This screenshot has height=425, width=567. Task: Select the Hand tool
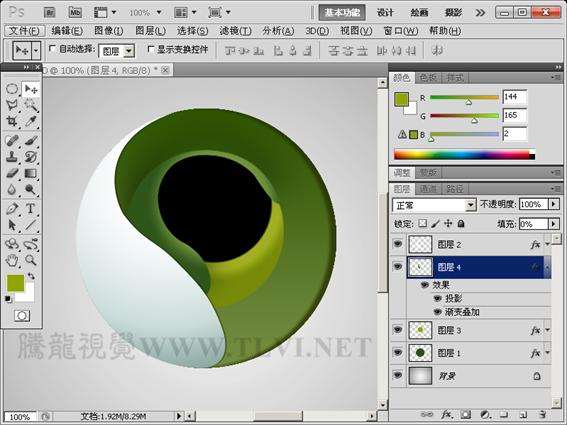12,260
